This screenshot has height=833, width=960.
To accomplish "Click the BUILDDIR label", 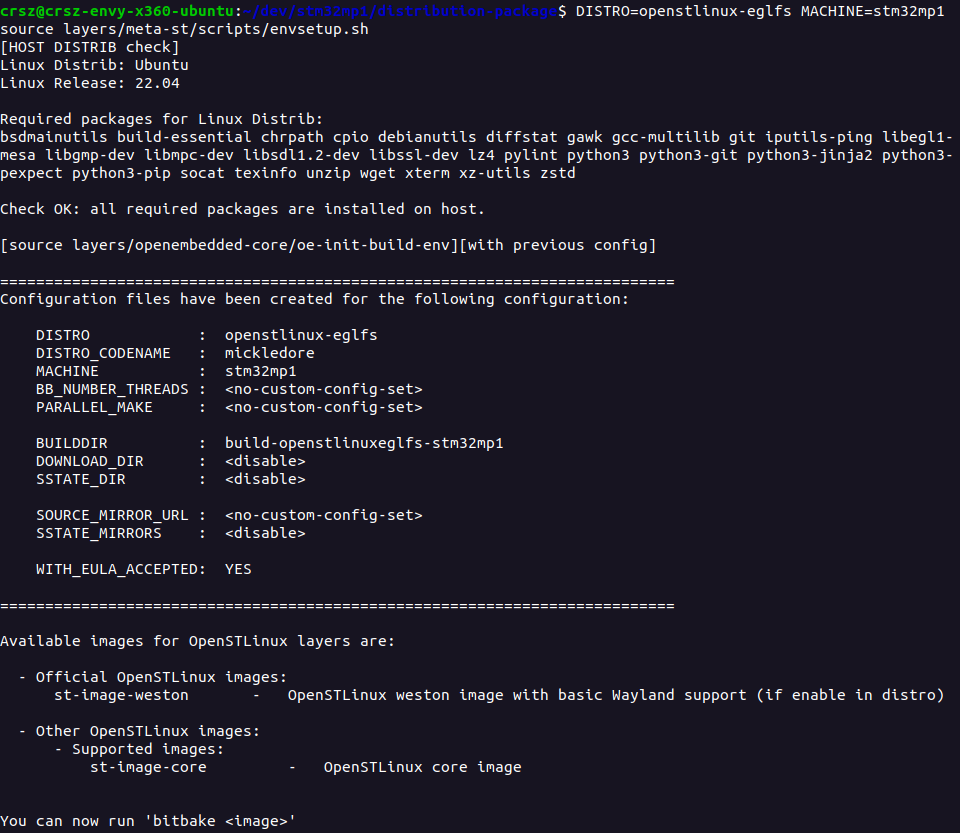I will click(x=72, y=443).
